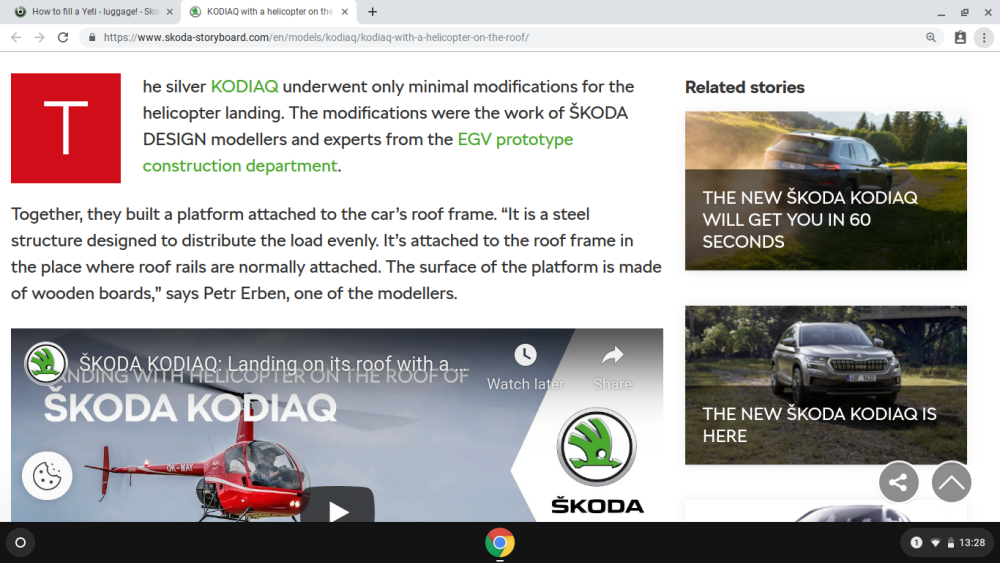Click the address bar URL field
This screenshot has height=563, width=1000.
click(x=510, y=38)
